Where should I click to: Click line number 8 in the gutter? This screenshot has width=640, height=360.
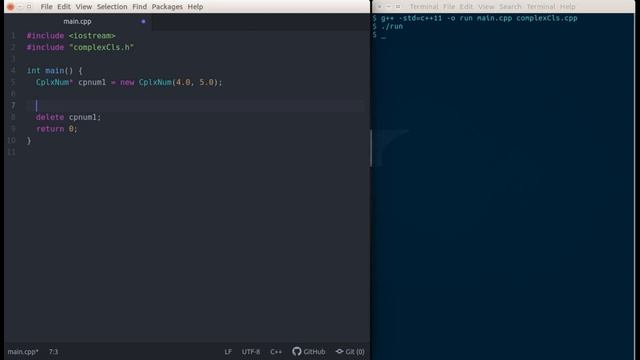click(x=13, y=117)
